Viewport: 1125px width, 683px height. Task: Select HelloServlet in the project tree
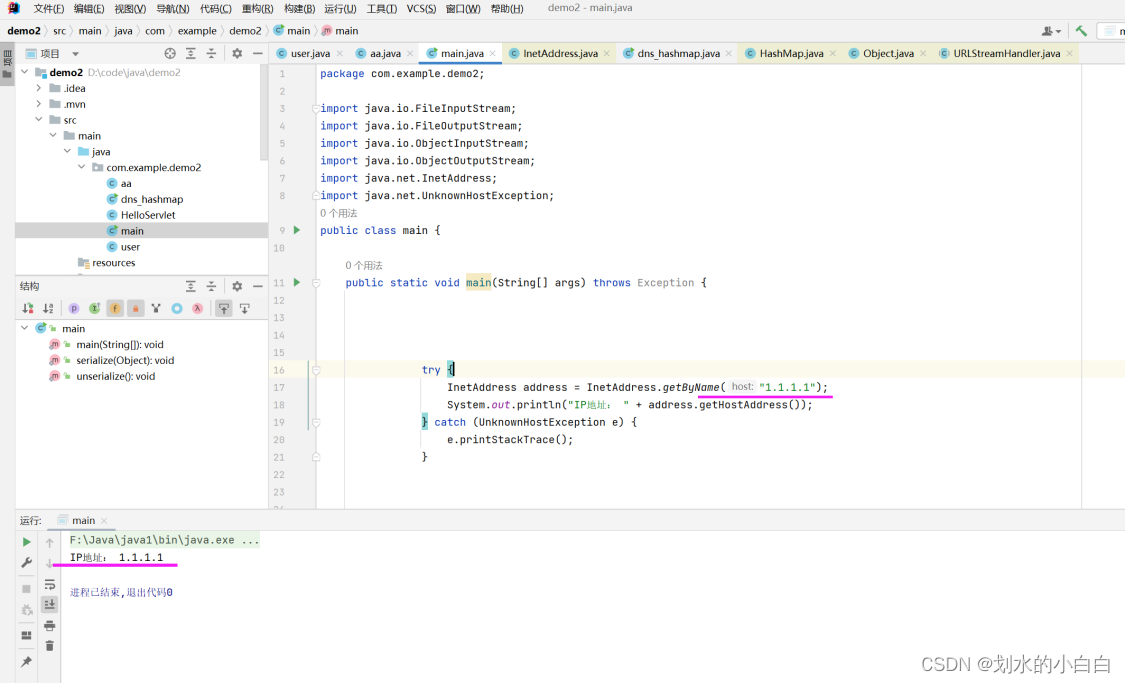click(148, 215)
